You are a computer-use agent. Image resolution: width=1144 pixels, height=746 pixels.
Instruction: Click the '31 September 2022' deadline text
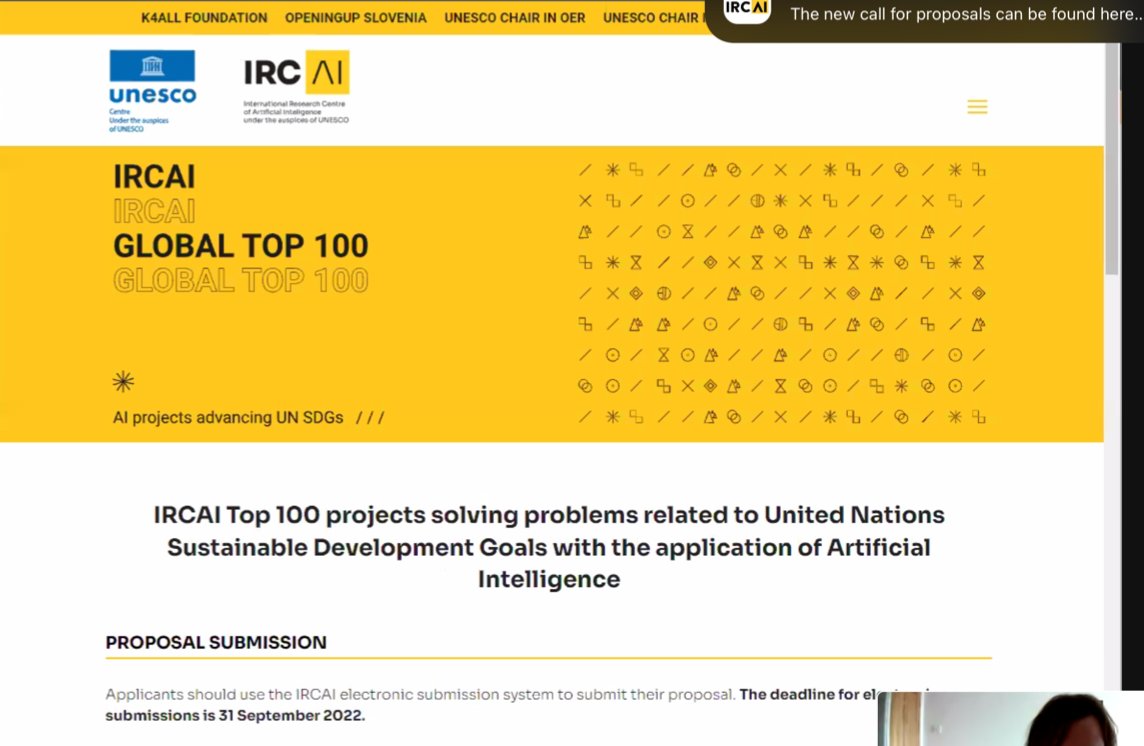pos(291,715)
